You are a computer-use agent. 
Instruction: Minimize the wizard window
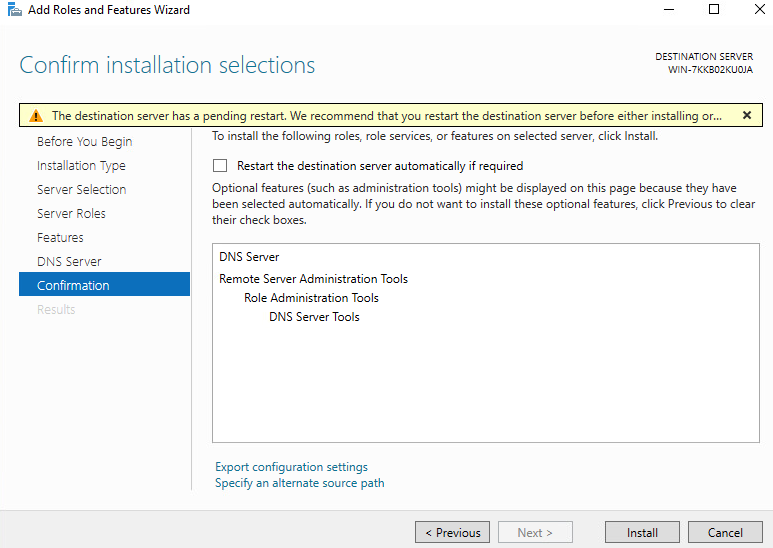click(x=668, y=9)
